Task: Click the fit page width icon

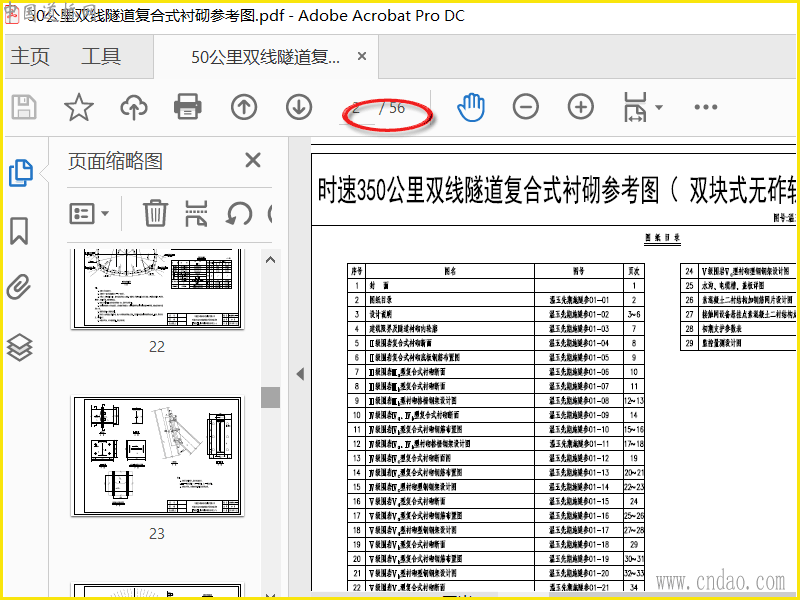Action: point(635,107)
